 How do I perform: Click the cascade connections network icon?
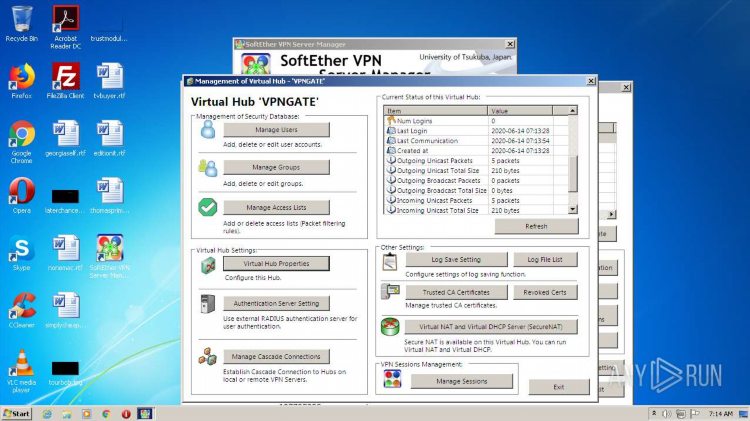208,356
